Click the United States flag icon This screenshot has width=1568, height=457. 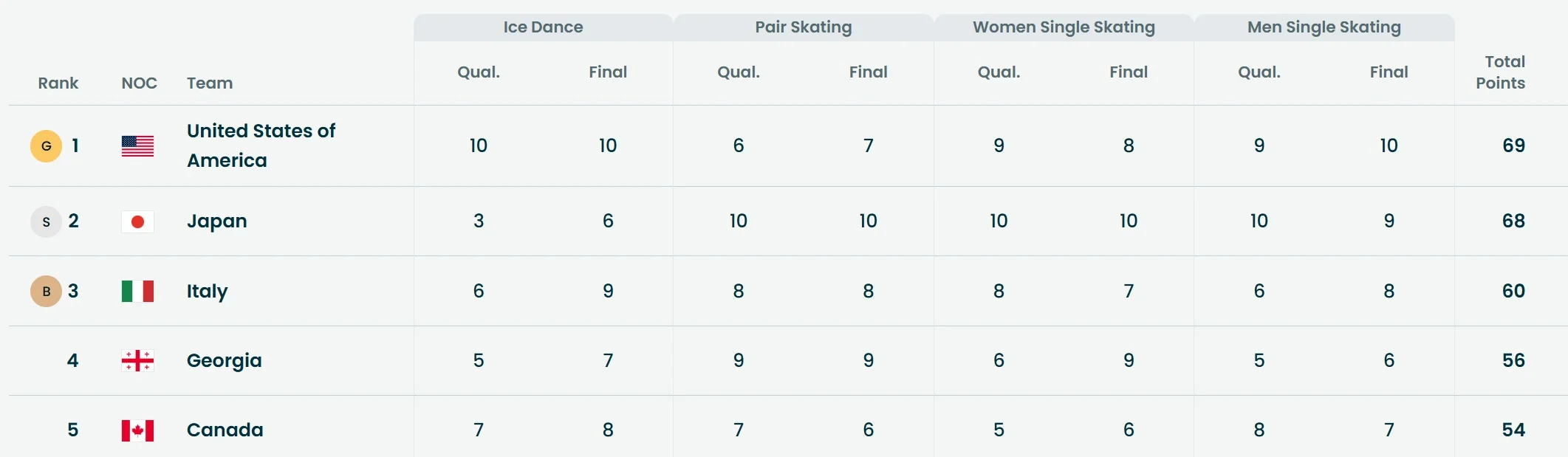point(137,146)
